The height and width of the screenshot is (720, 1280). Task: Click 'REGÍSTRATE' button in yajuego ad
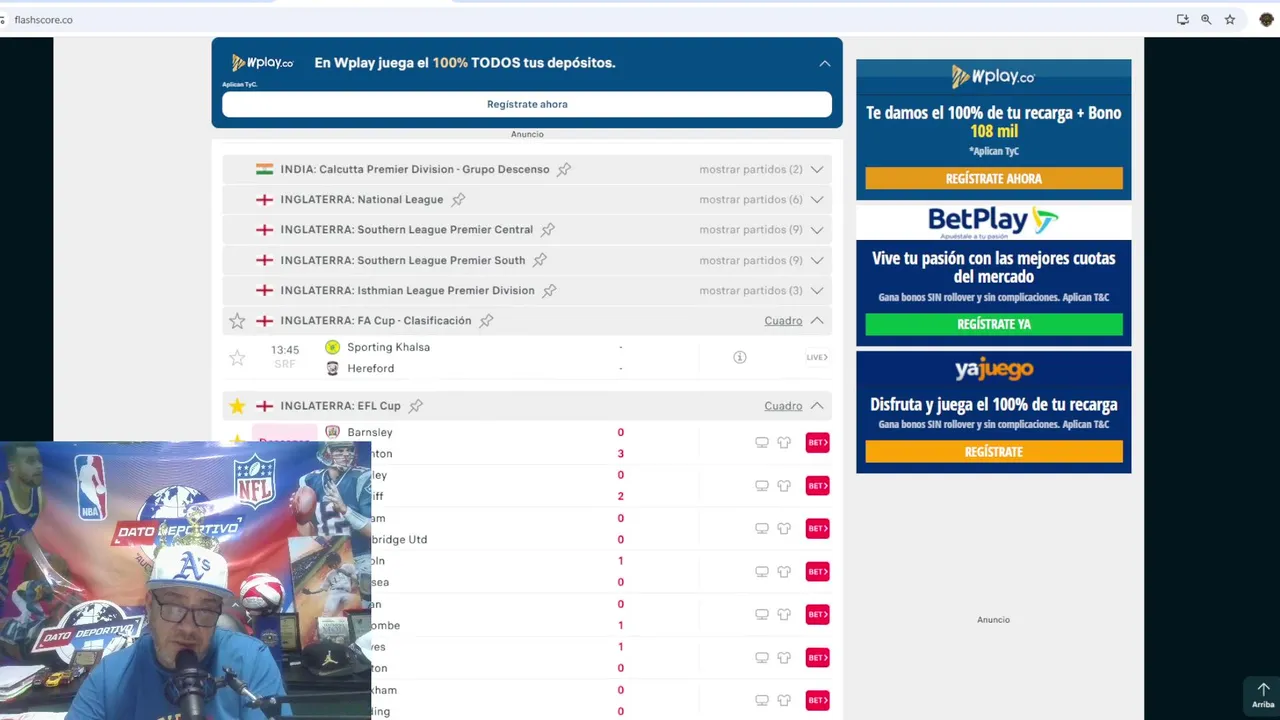(x=994, y=452)
